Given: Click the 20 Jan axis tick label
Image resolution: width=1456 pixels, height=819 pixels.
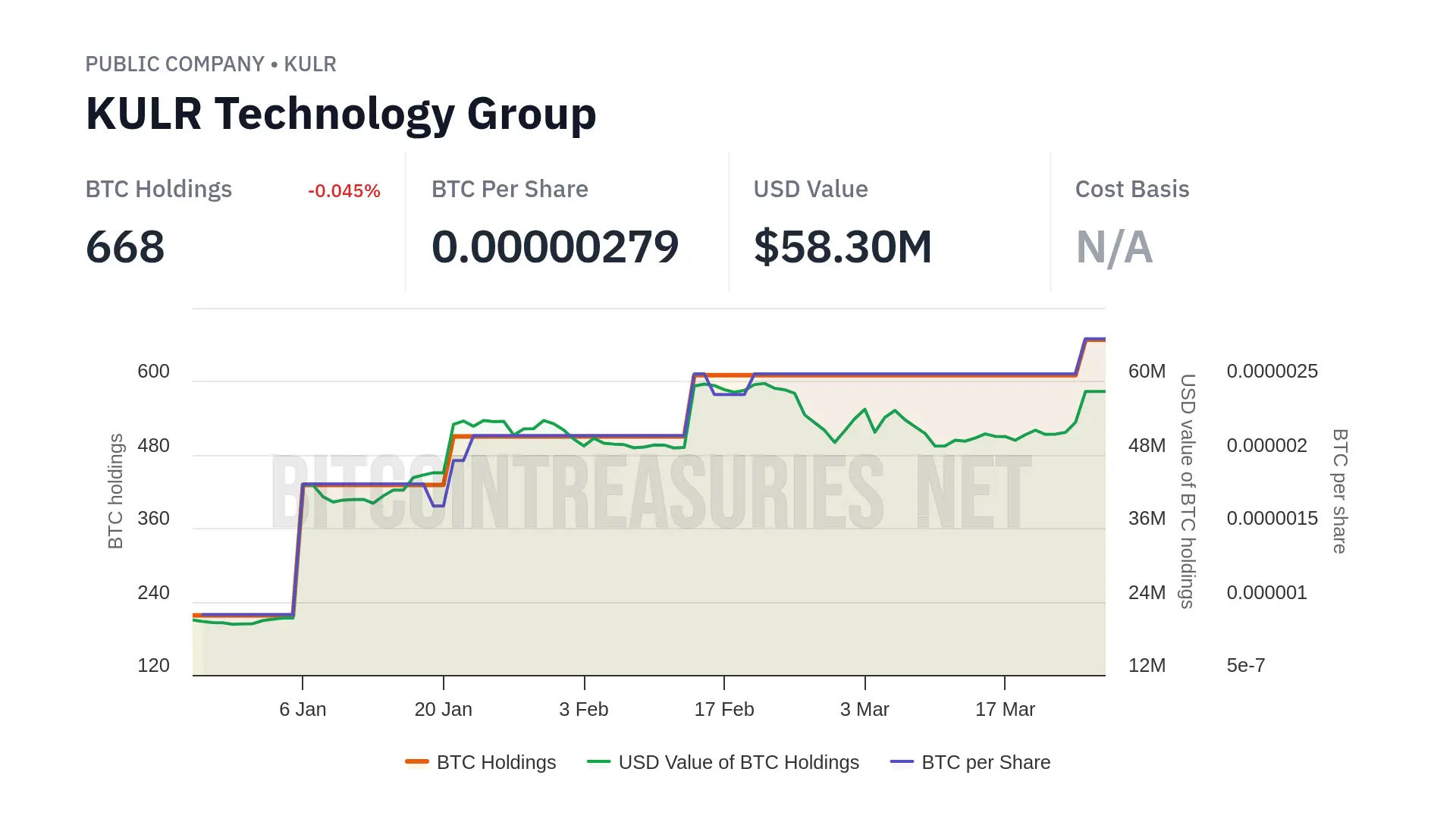Looking at the screenshot, I should (443, 709).
